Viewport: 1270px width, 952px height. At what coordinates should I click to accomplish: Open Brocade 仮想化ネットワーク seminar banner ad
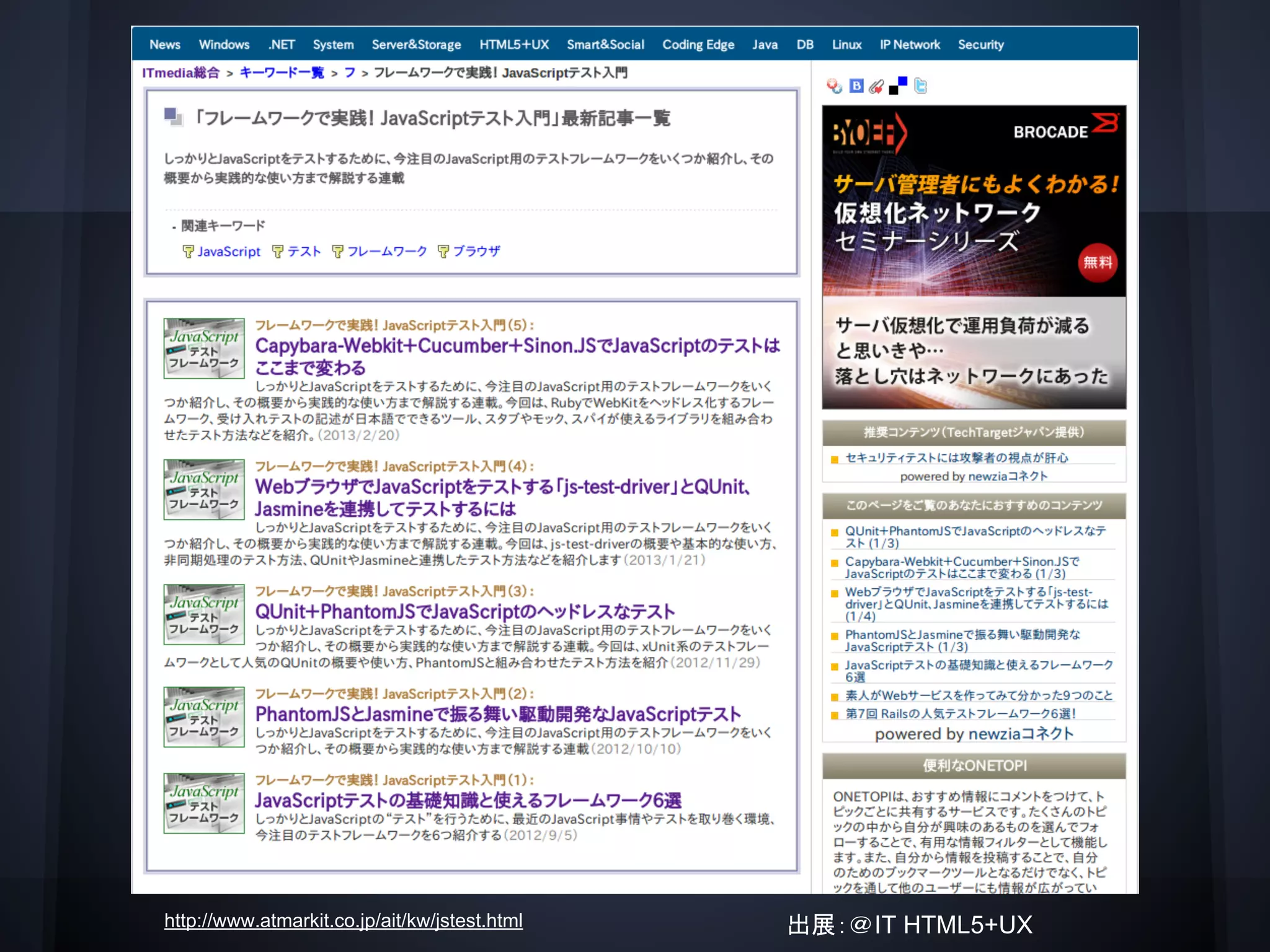click(974, 257)
